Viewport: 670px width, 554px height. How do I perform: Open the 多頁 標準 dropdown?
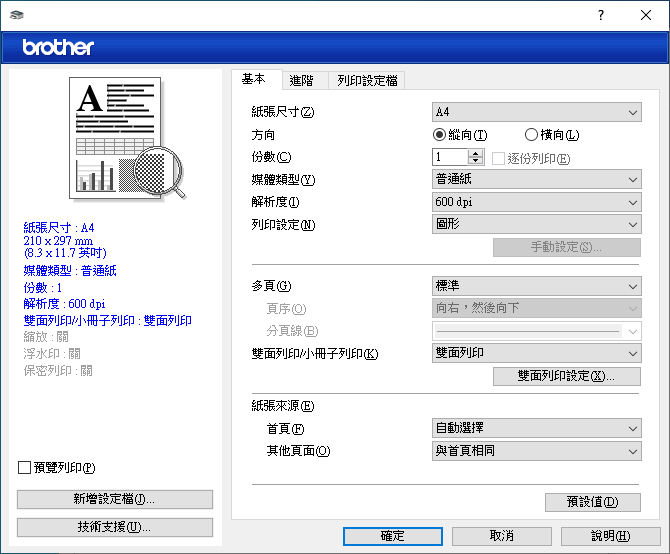(537, 286)
